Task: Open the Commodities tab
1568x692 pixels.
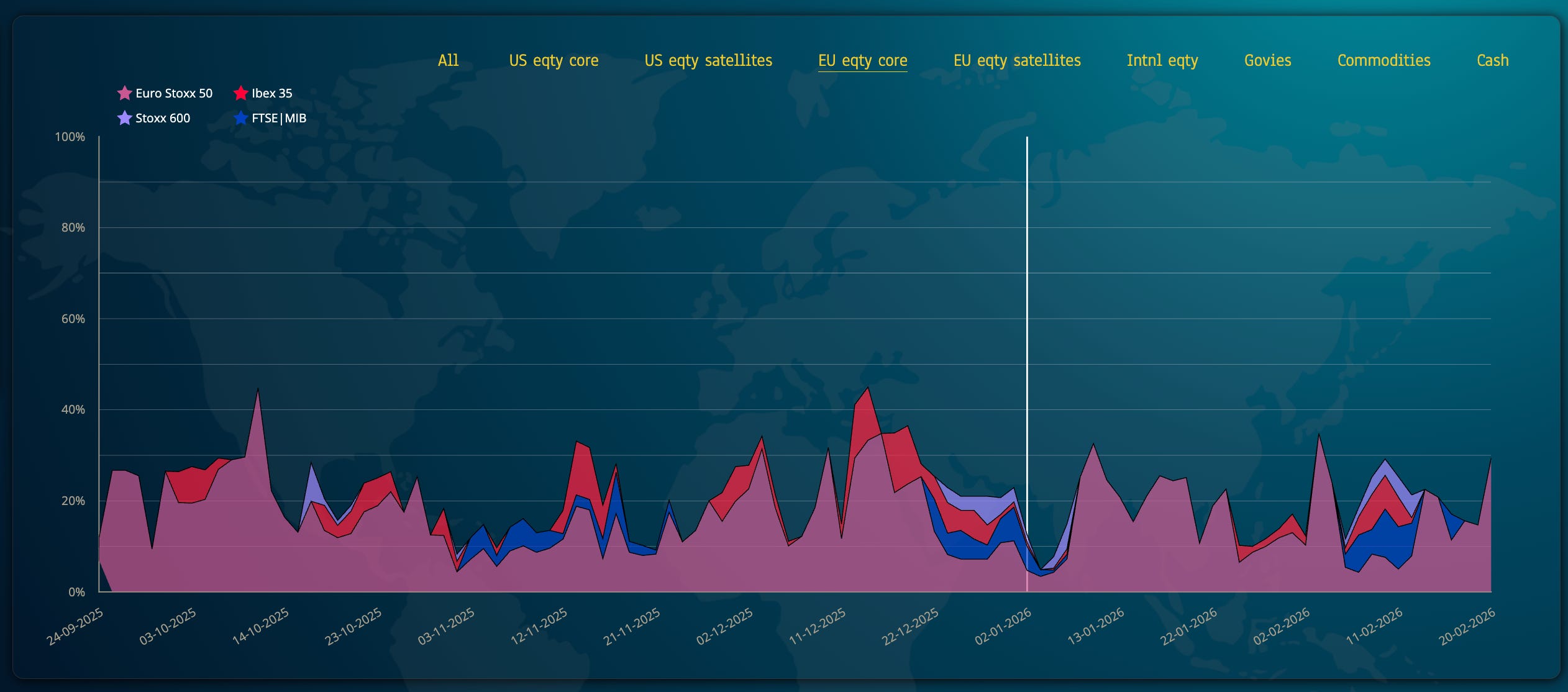Action: click(x=1383, y=60)
